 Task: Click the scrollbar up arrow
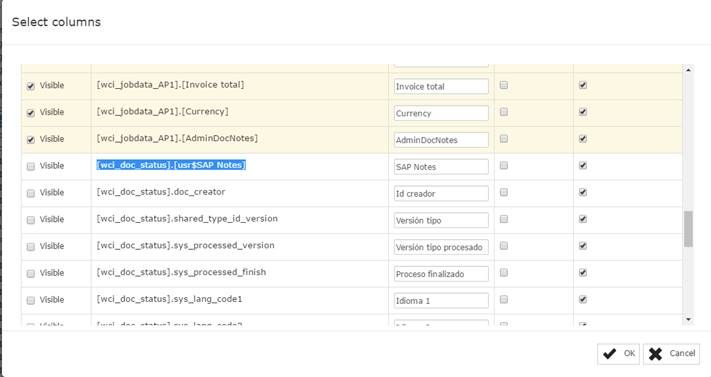click(x=688, y=70)
